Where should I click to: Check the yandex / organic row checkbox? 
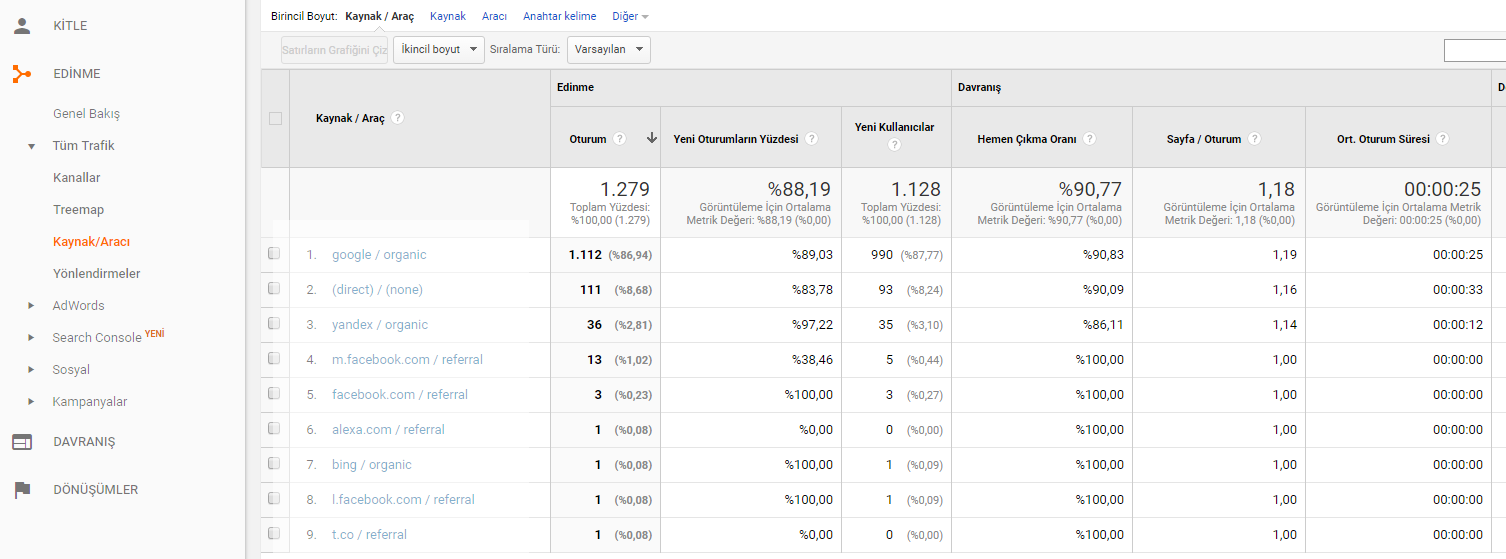click(274, 324)
